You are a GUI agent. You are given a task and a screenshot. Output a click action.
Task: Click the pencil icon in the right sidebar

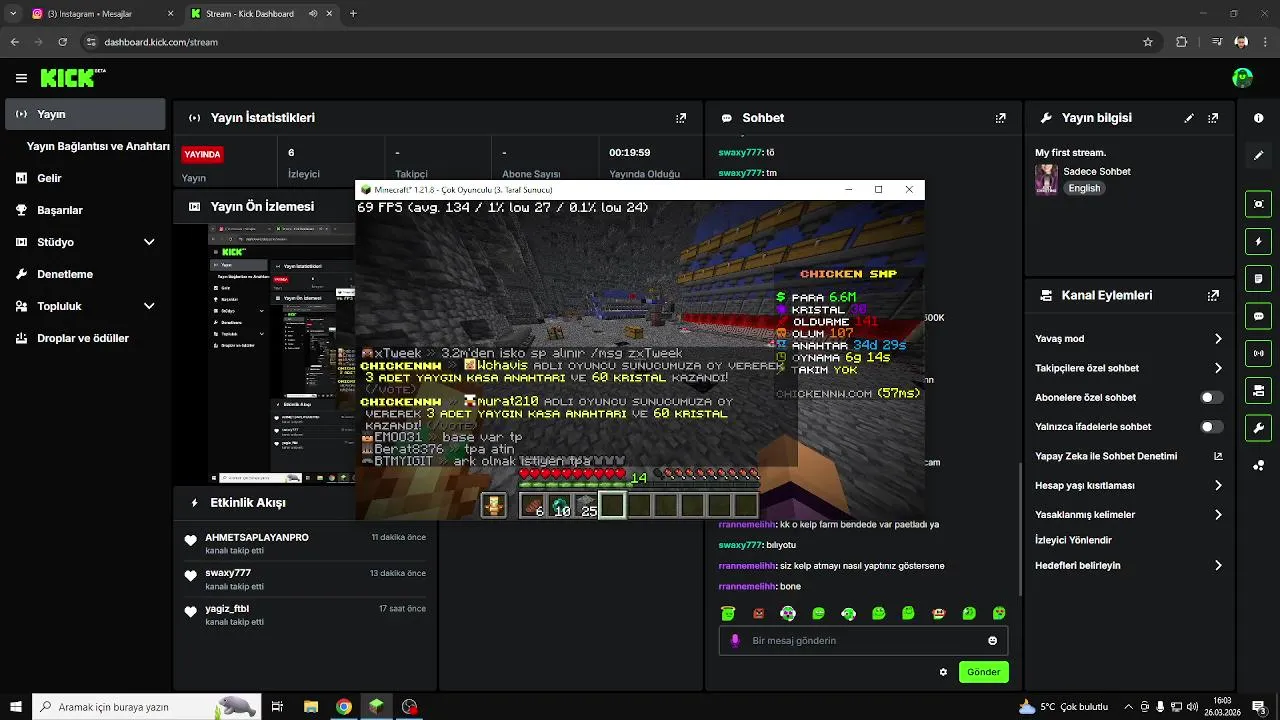(1259, 156)
